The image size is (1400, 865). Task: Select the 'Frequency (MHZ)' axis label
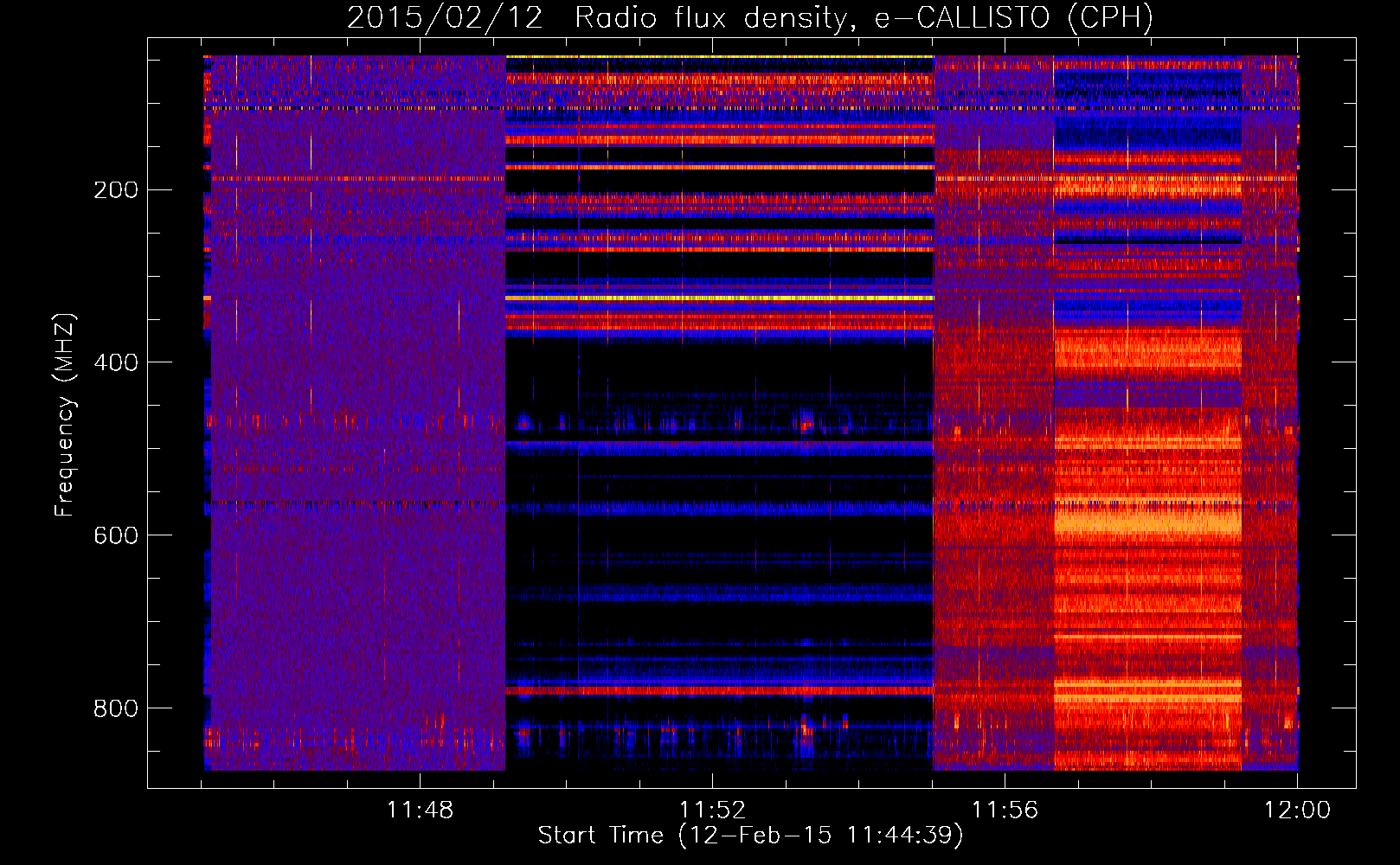point(65,415)
